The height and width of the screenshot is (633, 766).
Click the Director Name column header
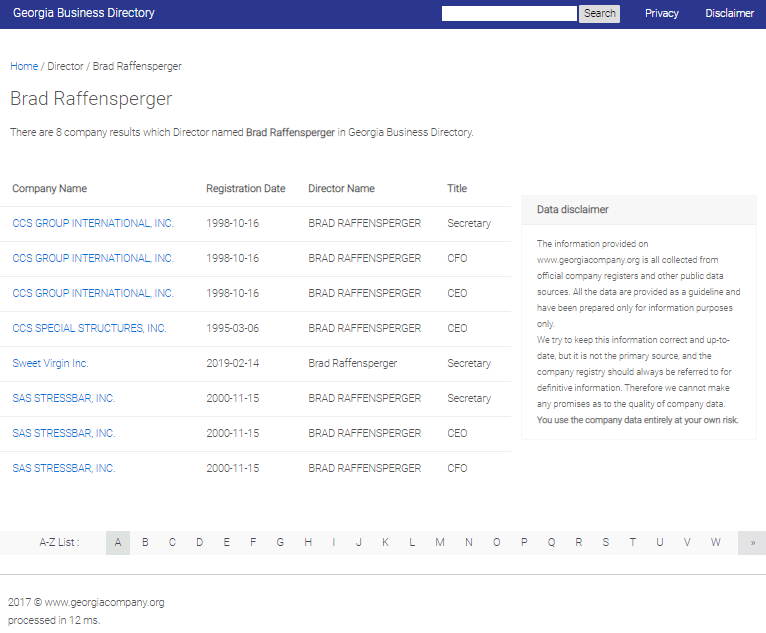[341, 189]
